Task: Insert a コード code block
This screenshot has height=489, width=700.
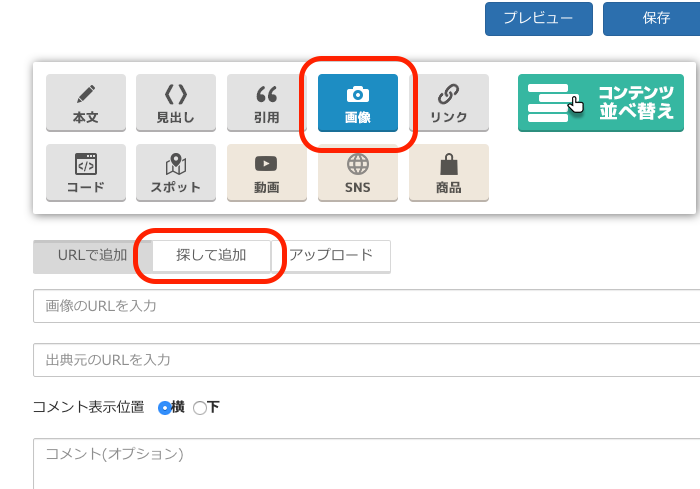Action: [x=86, y=173]
